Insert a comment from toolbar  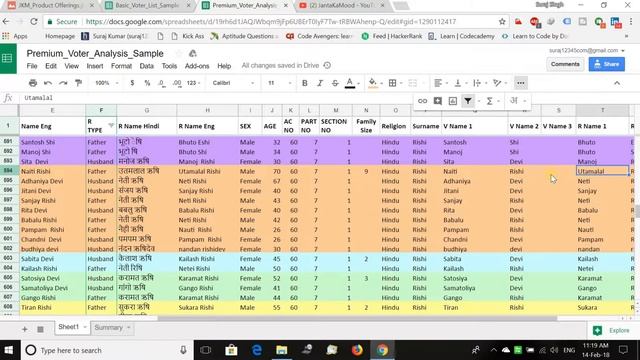click(x=438, y=101)
